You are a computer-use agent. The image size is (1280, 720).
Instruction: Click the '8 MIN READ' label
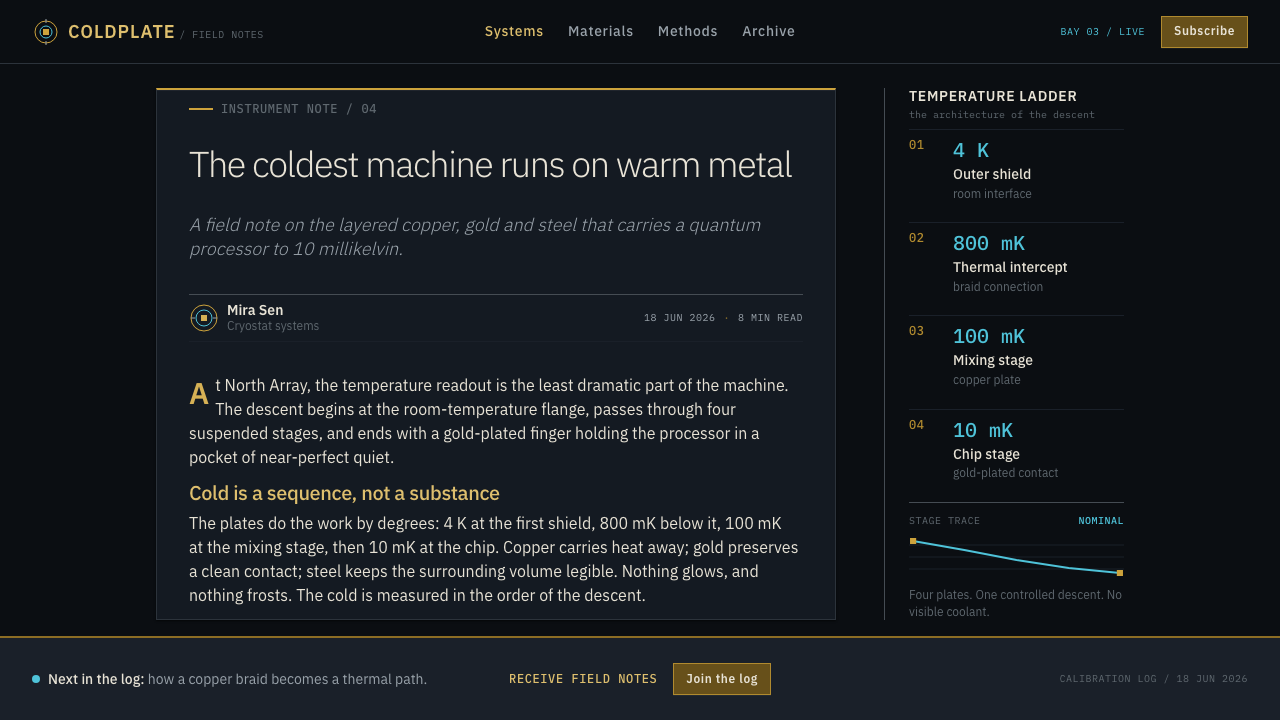click(x=770, y=318)
